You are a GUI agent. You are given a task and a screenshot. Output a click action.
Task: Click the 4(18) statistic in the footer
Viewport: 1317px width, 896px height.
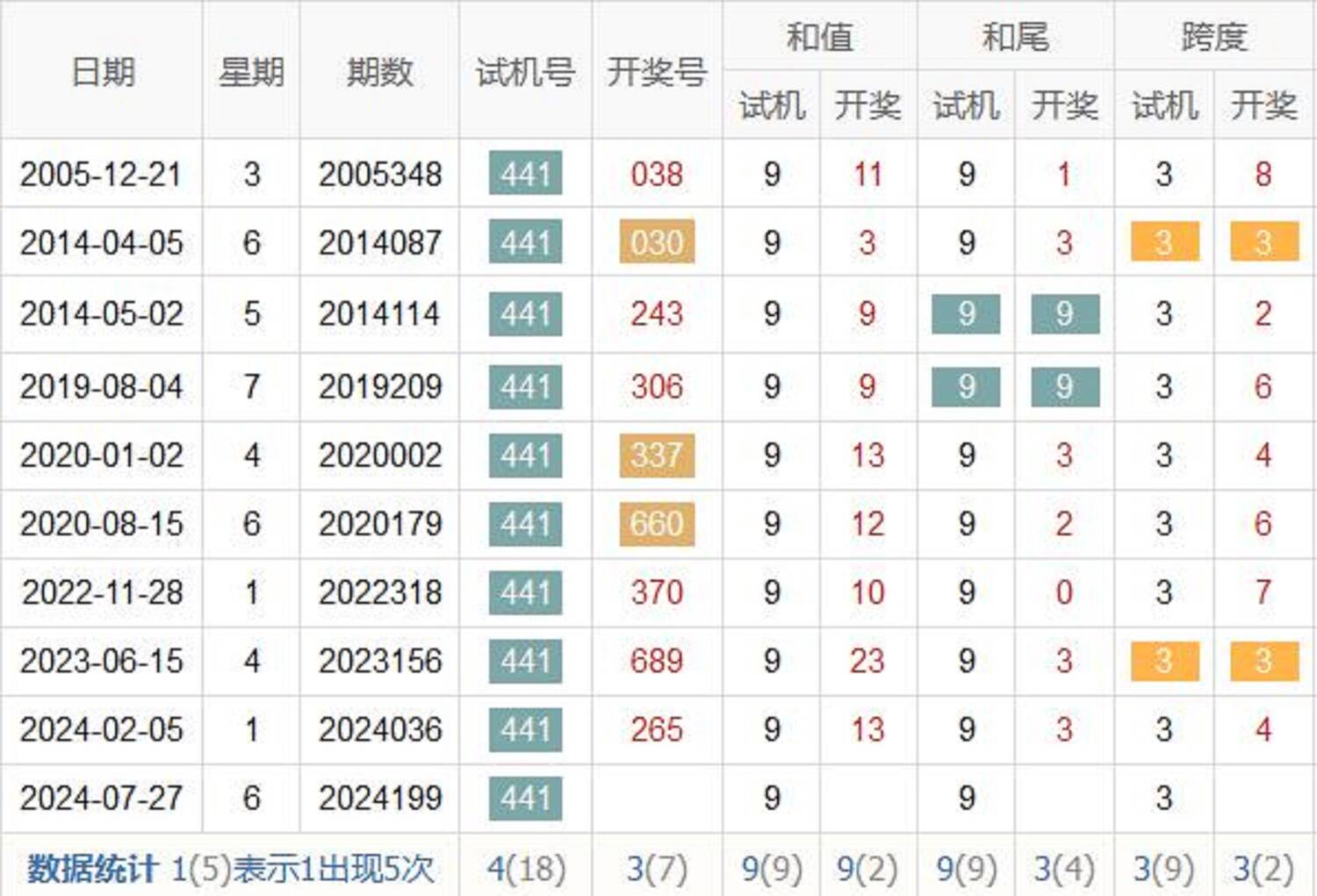pyautogui.click(x=526, y=869)
